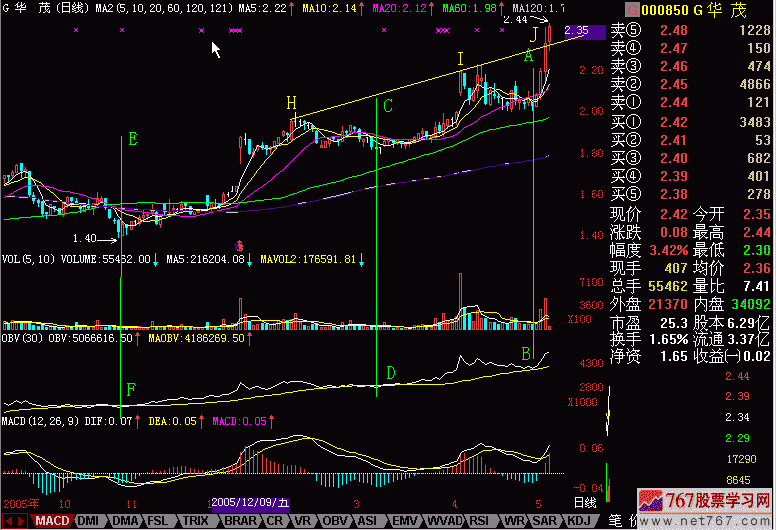Select the BRAR indicator tab
776x530 pixels.
(x=239, y=521)
